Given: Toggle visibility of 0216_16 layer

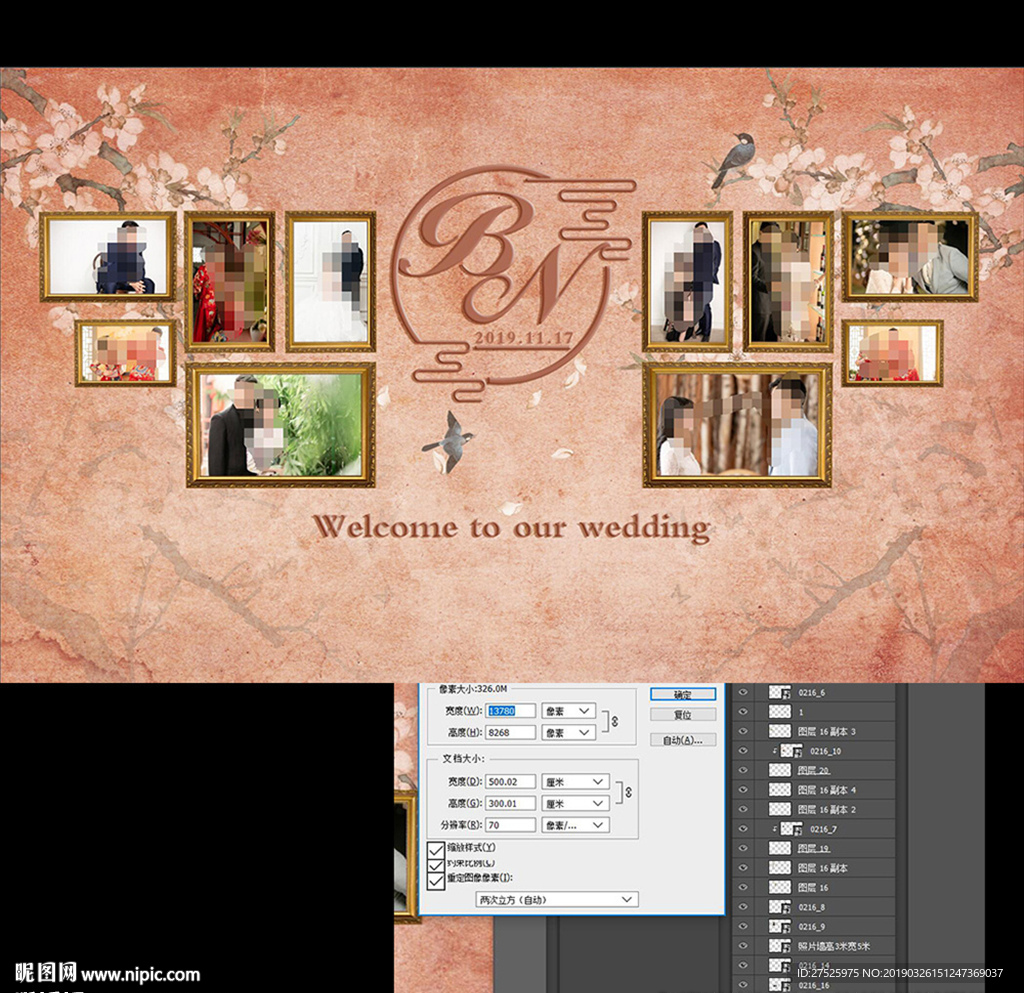Looking at the screenshot, I should [743, 985].
